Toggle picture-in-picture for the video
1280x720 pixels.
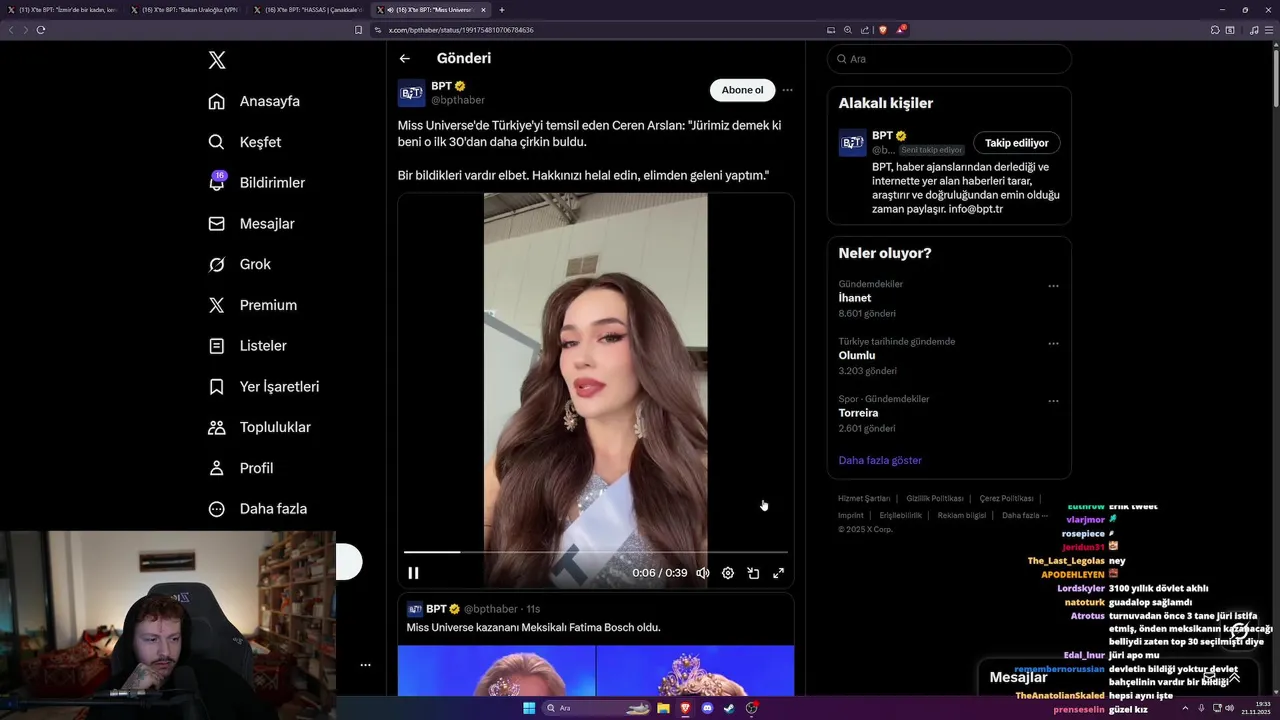click(x=753, y=573)
